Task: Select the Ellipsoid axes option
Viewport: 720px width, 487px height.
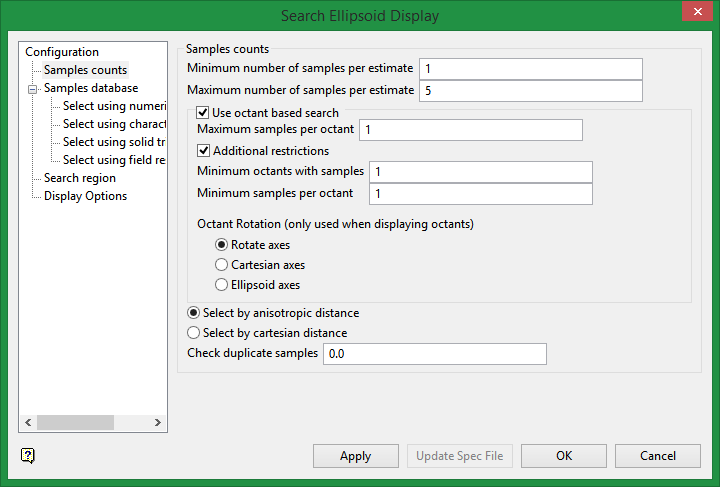Action: (222, 285)
